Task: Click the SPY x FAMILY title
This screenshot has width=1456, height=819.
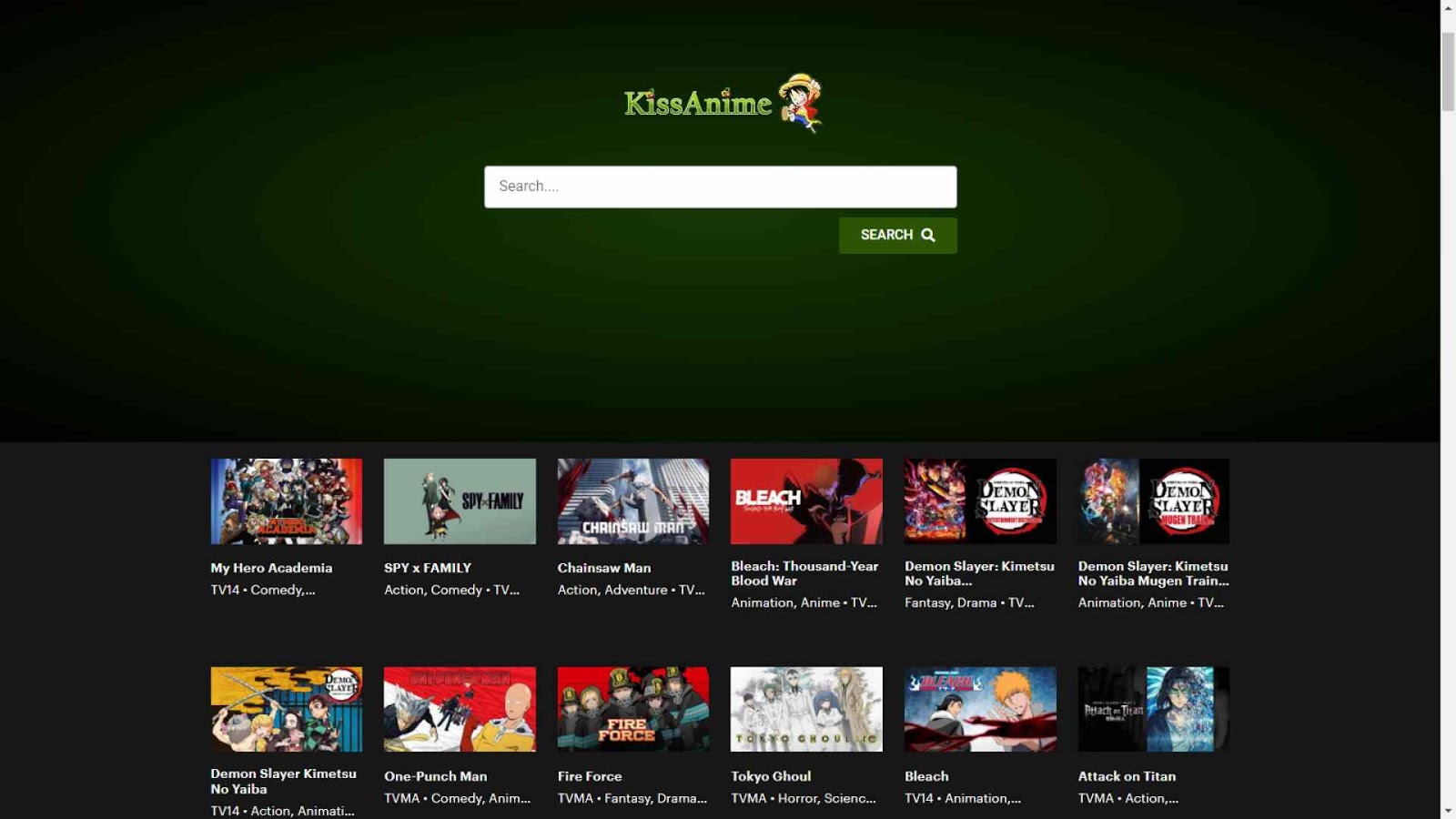Action: tap(428, 568)
